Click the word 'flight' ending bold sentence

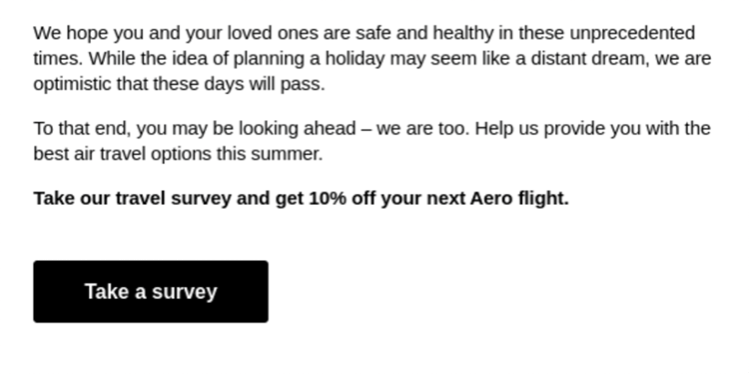[x=541, y=198]
